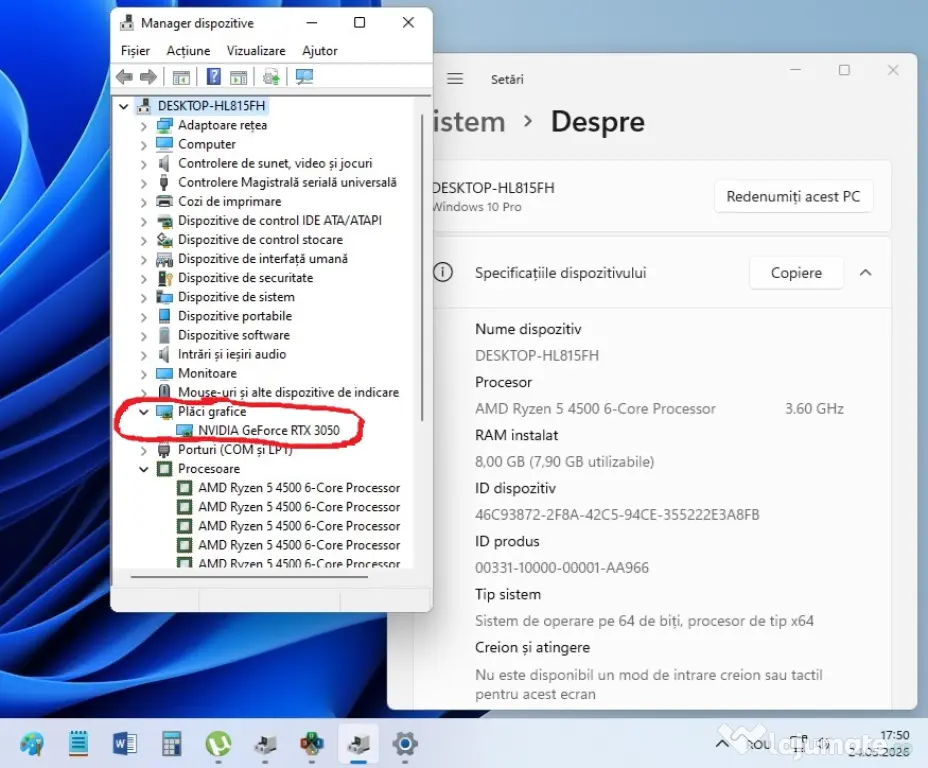Click the Back arrow in Device Manager toolbar

tap(124, 76)
